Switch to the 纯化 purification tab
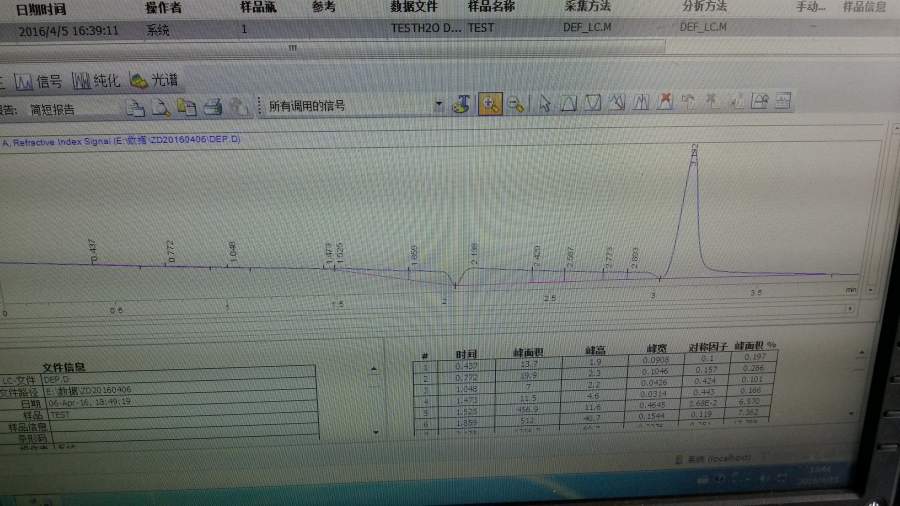The image size is (900, 506). pos(96,81)
